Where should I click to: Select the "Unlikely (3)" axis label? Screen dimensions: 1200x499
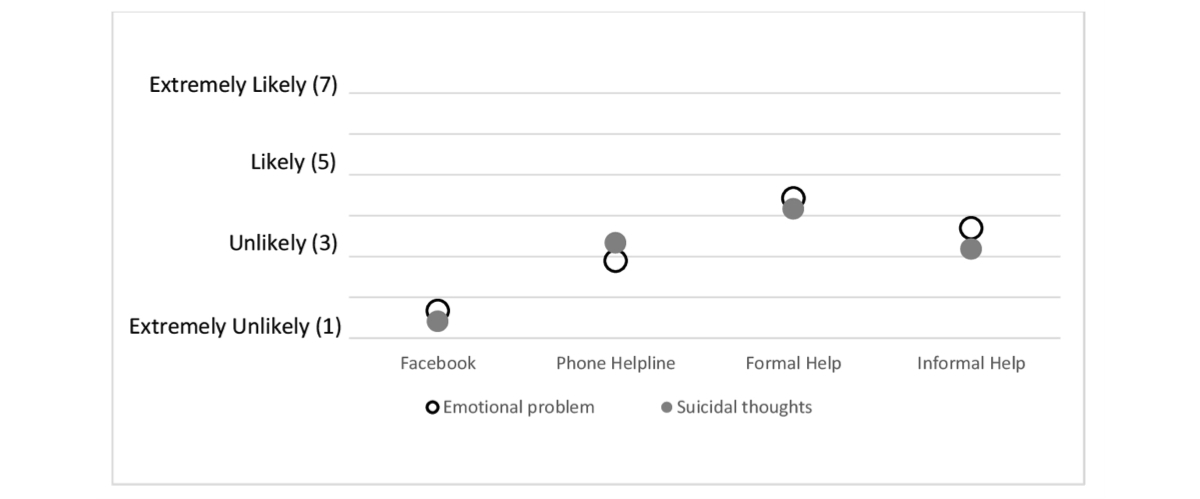pyautogui.click(x=283, y=243)
